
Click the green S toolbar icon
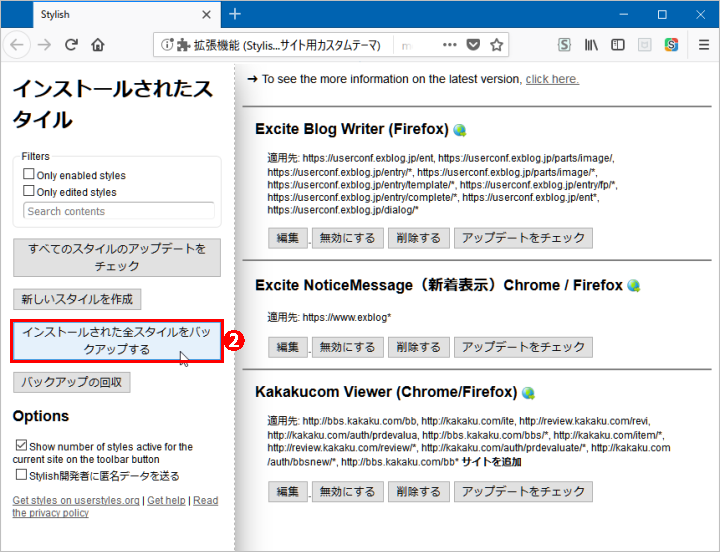[x=564, y=45]
